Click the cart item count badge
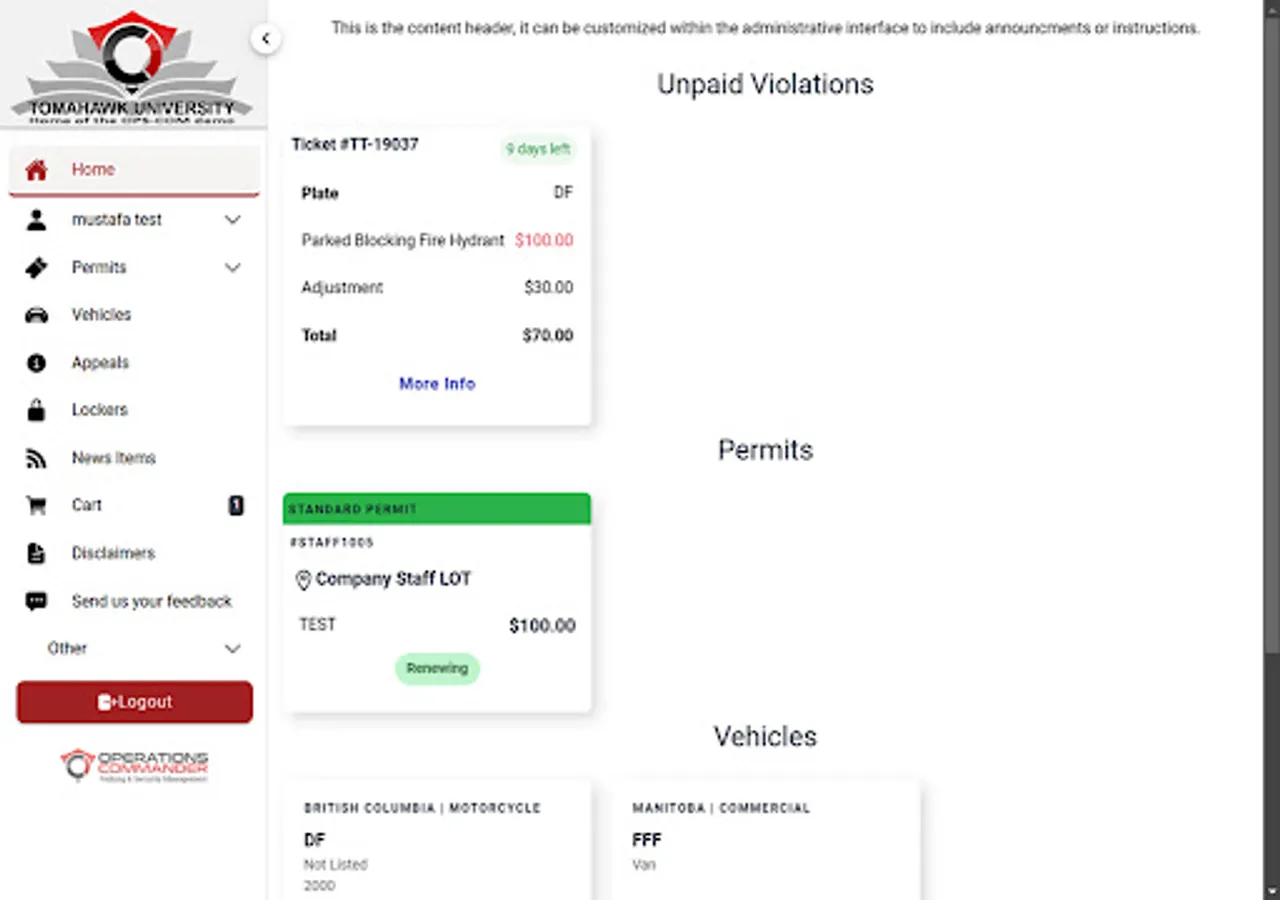The image size is (1280, 900). tap(236, 506)
